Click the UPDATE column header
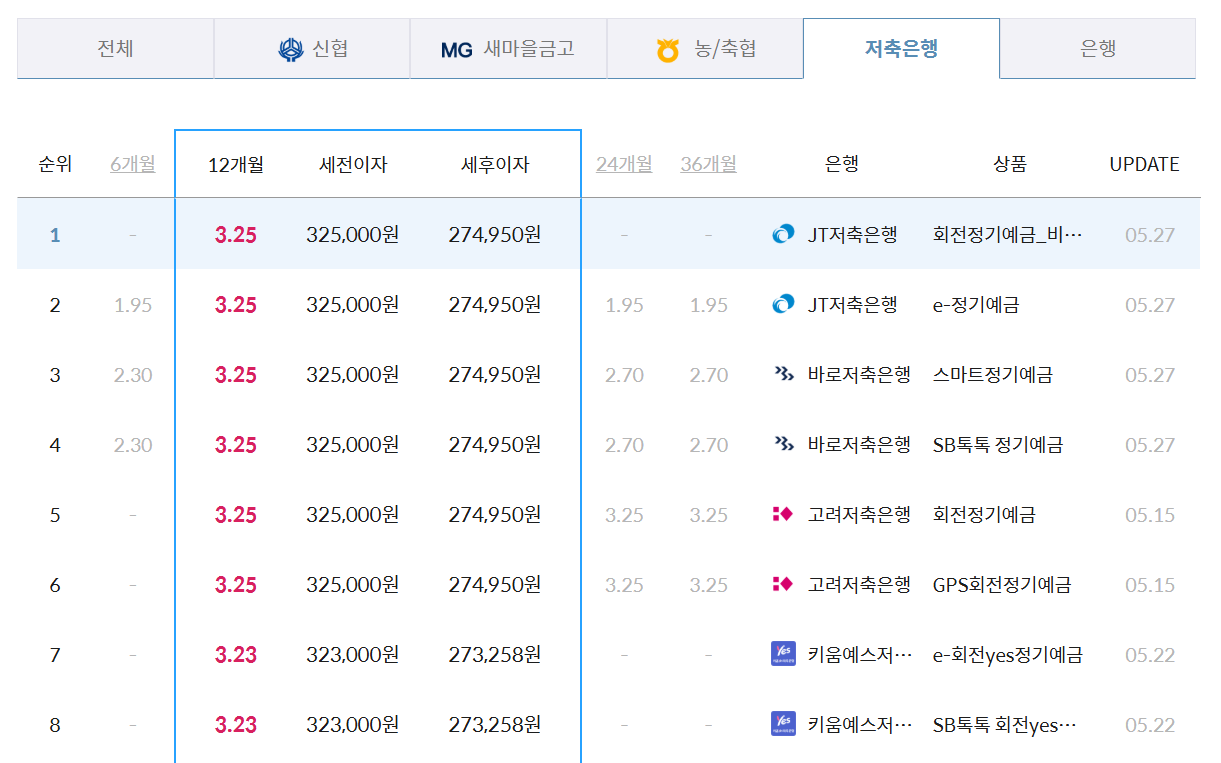The height and width of the screenshot is (763, 1221). tap(1144, 164)
